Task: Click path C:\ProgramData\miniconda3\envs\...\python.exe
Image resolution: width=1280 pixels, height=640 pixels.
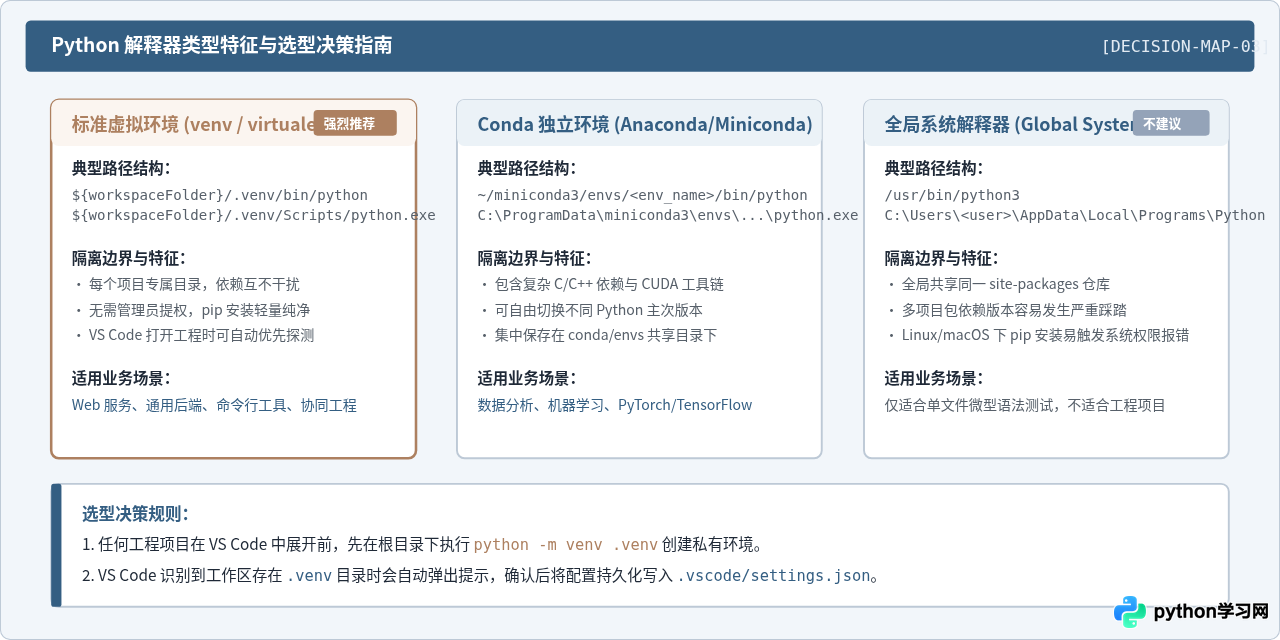Action: [x=667, y=215]
